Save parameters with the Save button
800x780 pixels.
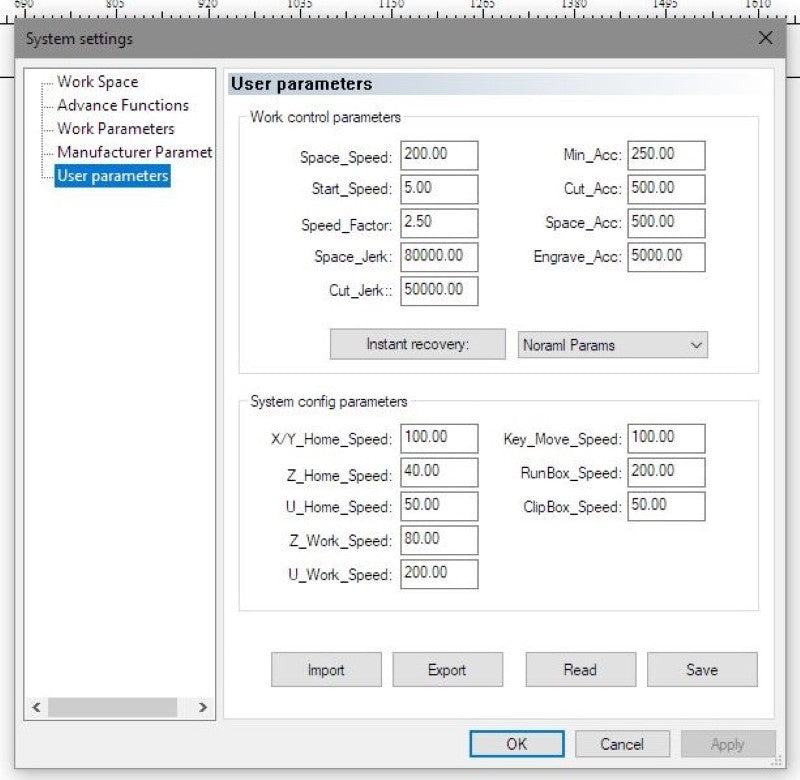pos(701,670)
